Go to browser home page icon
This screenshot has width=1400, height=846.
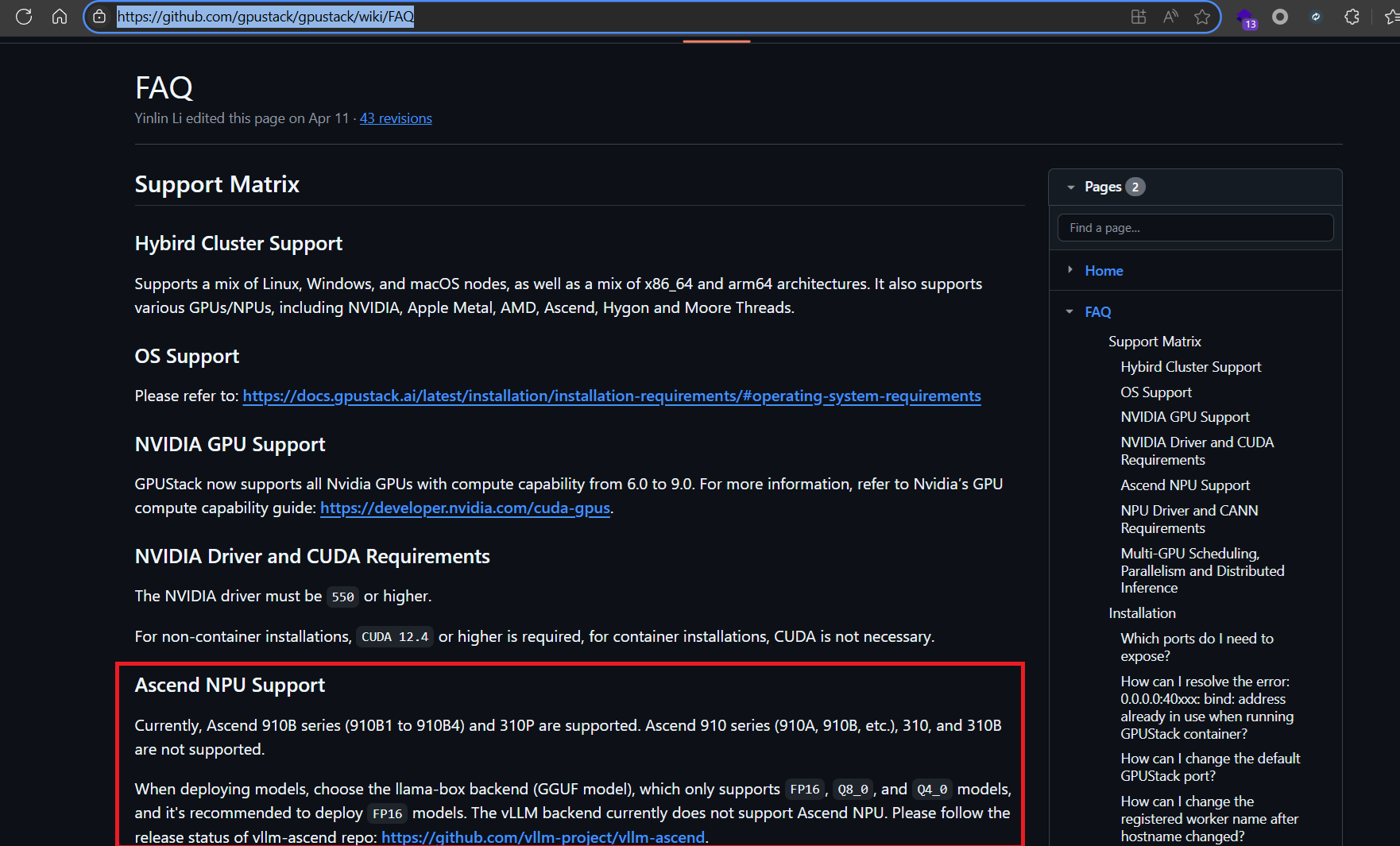click(x=60, y=17)
